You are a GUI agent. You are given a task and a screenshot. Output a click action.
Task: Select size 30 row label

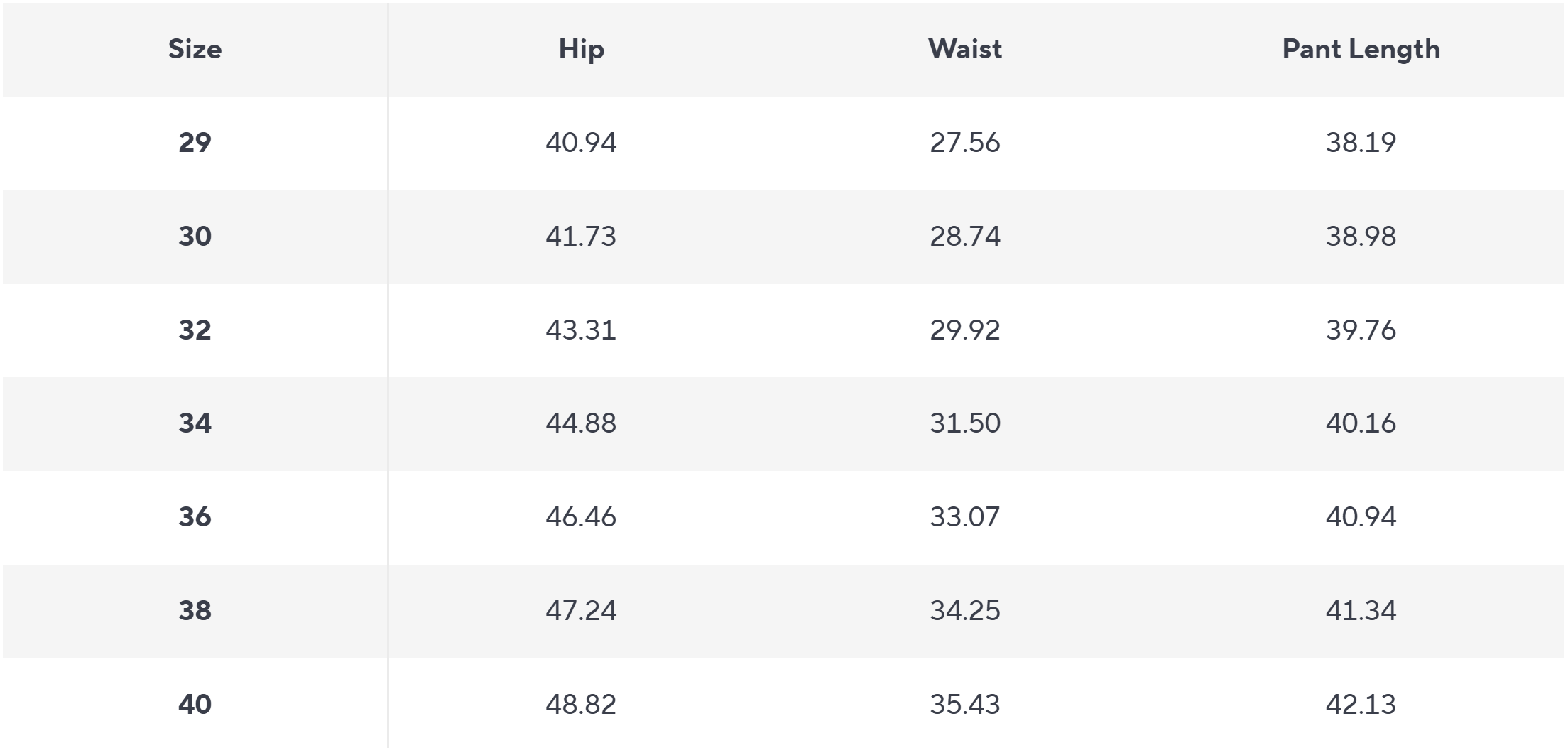[x=195, y=236]
